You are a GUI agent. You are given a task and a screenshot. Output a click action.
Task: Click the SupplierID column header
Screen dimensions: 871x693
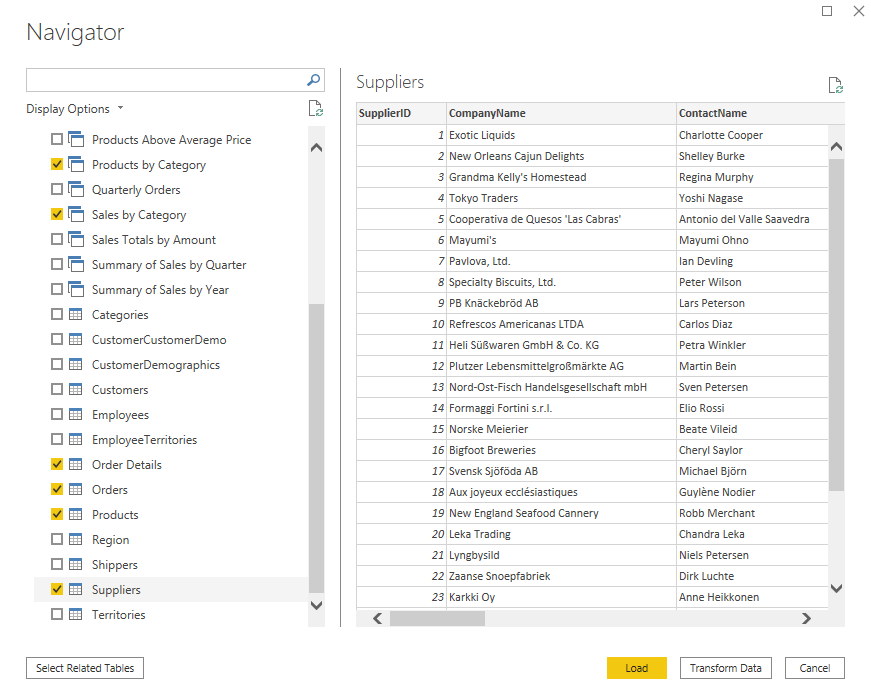(401, 113)
